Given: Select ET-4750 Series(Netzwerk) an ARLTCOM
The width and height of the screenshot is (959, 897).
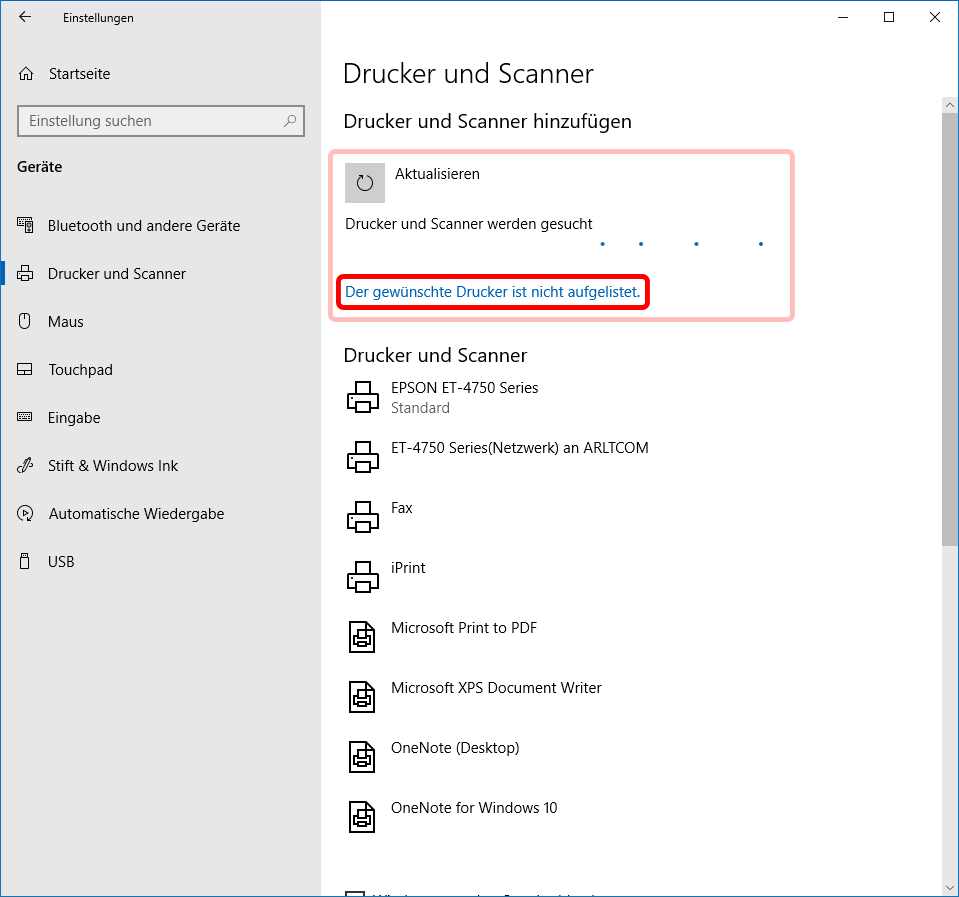Looking at the screenshot, I should coord(519,448).
